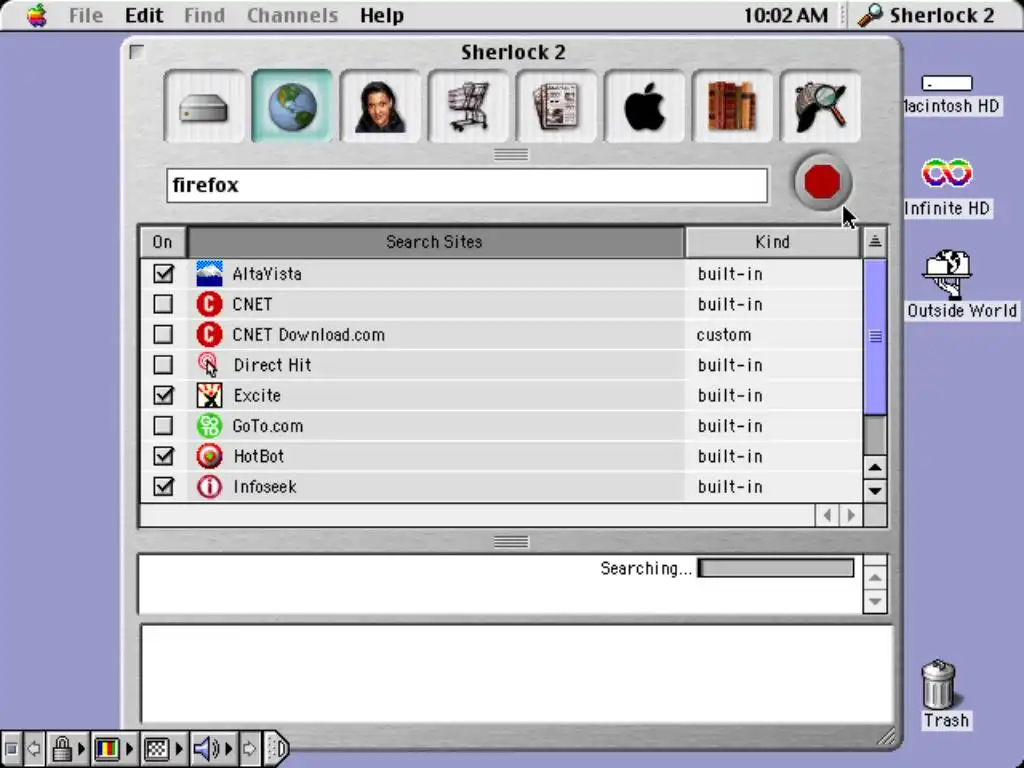Viewport: 1024px width, 768px height.
Task: Open the My Channel detective icon
Action: coord(820,106)
